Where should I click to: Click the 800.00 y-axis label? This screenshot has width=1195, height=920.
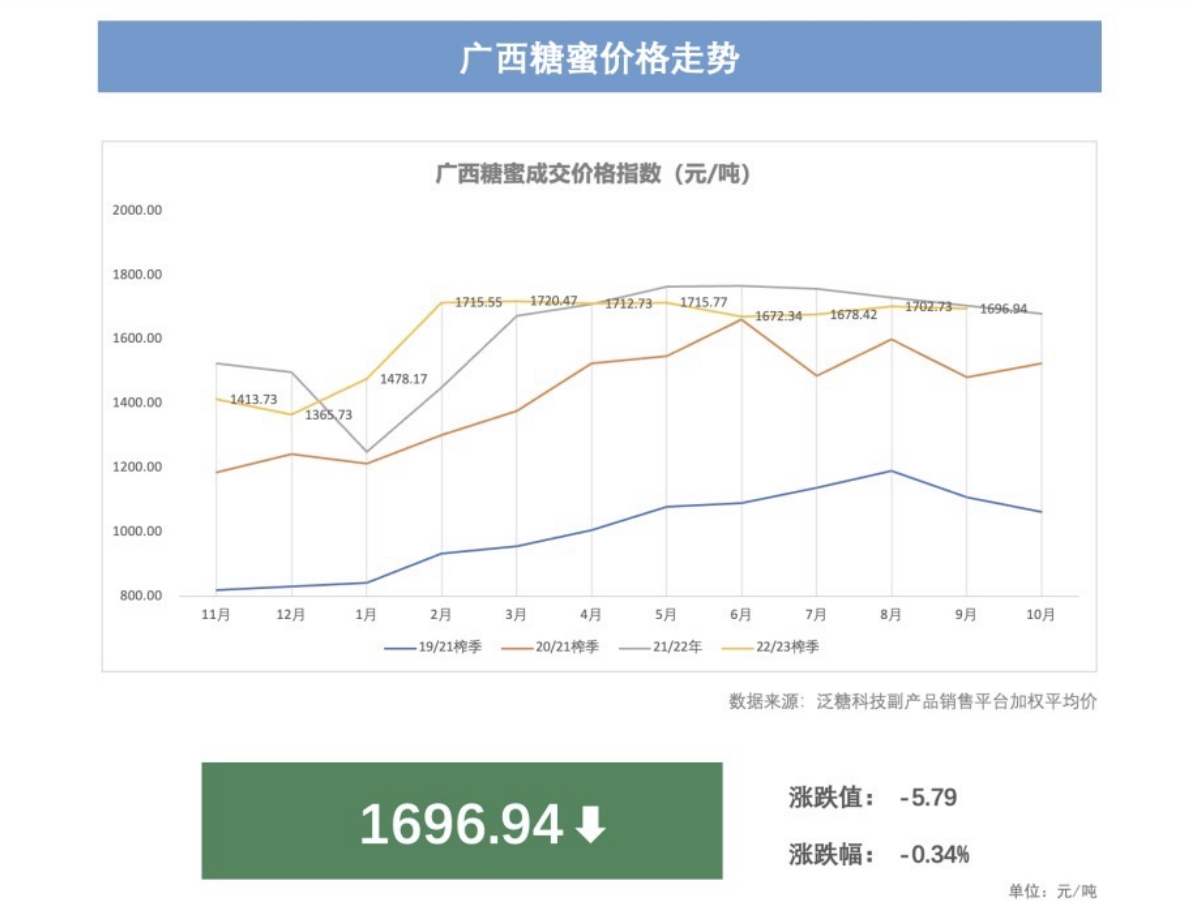tap(140, 596)
